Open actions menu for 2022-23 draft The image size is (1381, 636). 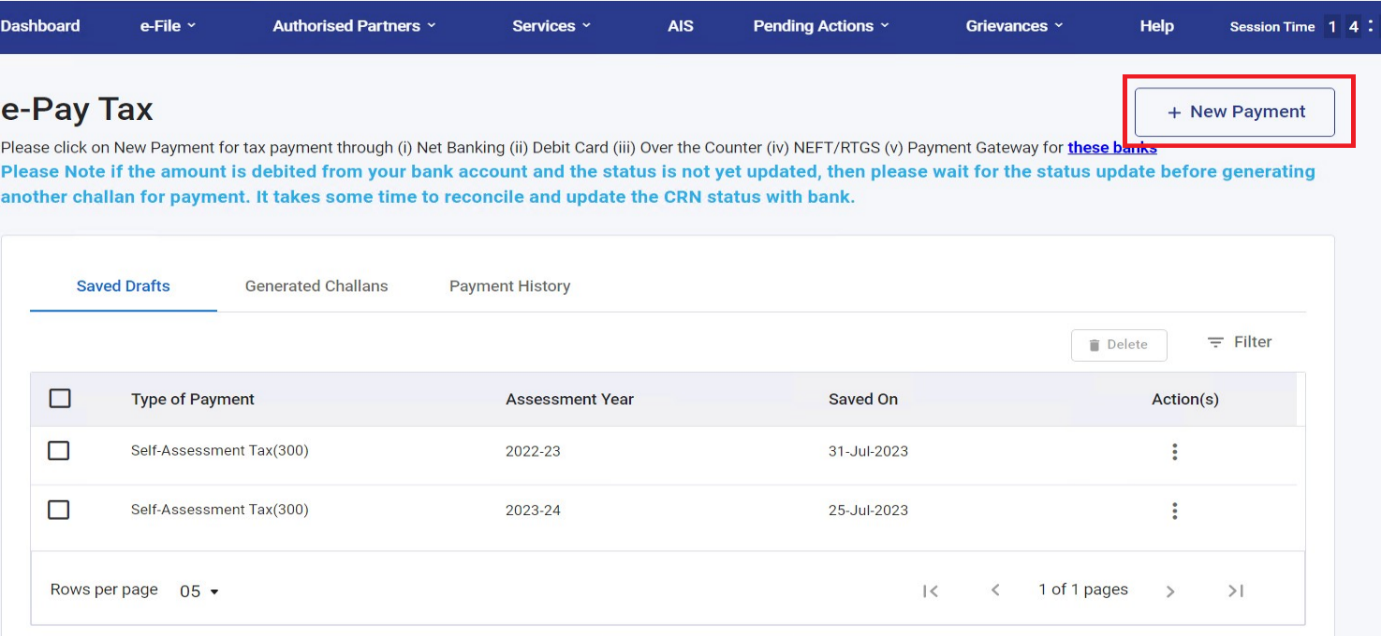1174,451
